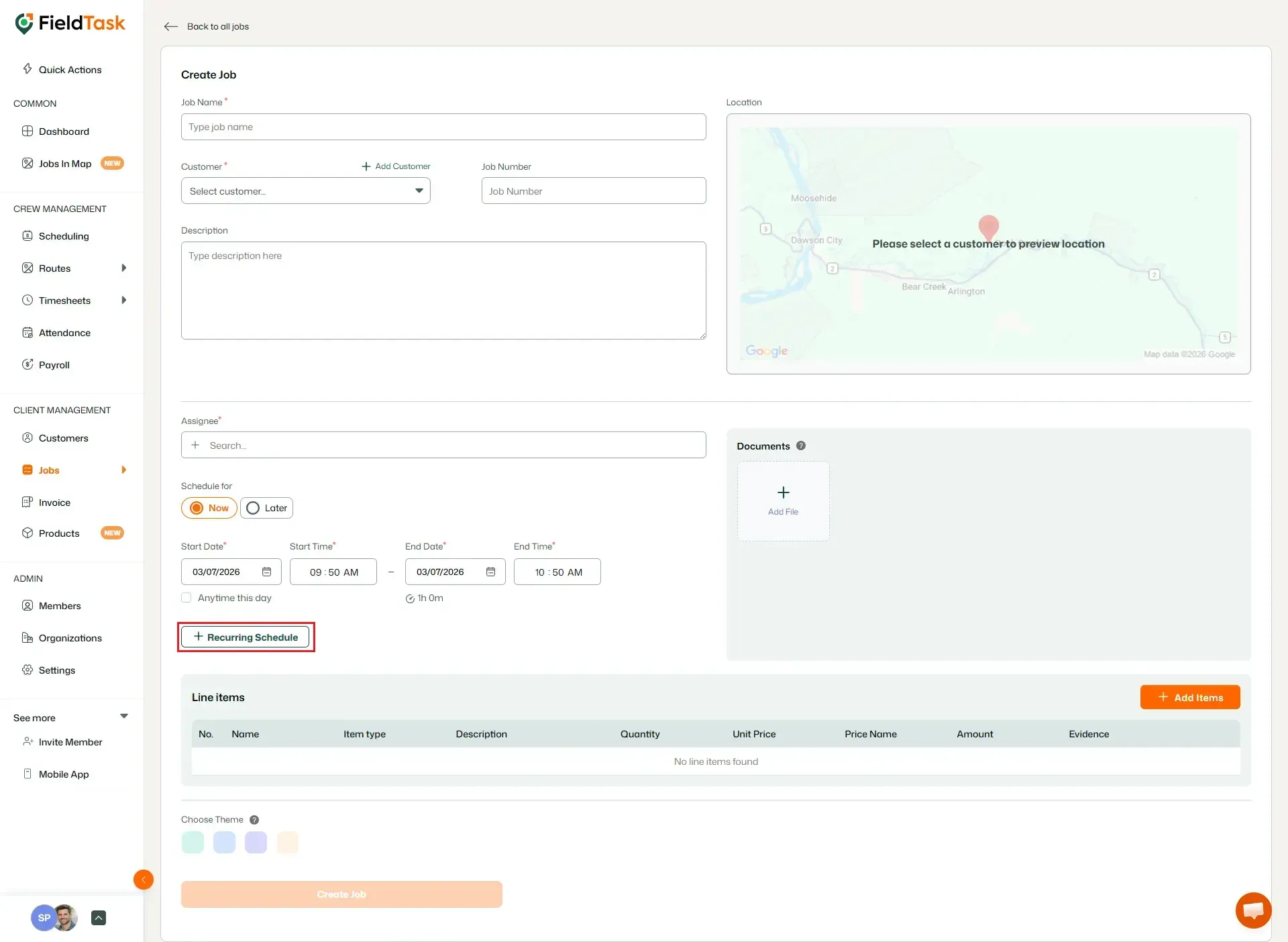Select the Now schedule option

tap(209, 508)
